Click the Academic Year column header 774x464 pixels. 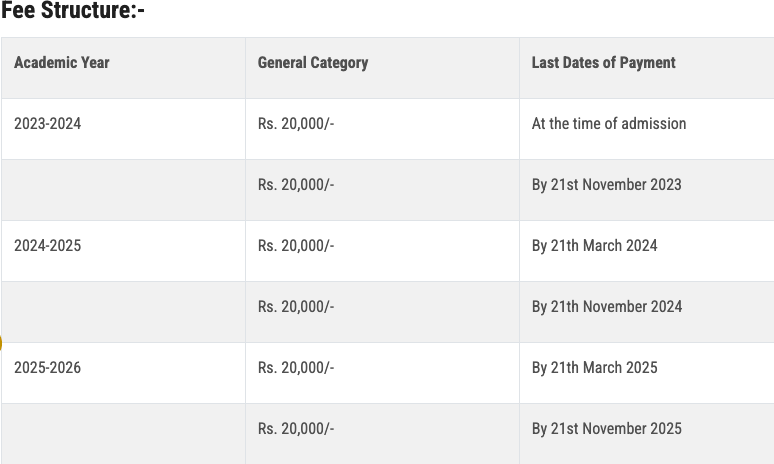tap(62, 63)
